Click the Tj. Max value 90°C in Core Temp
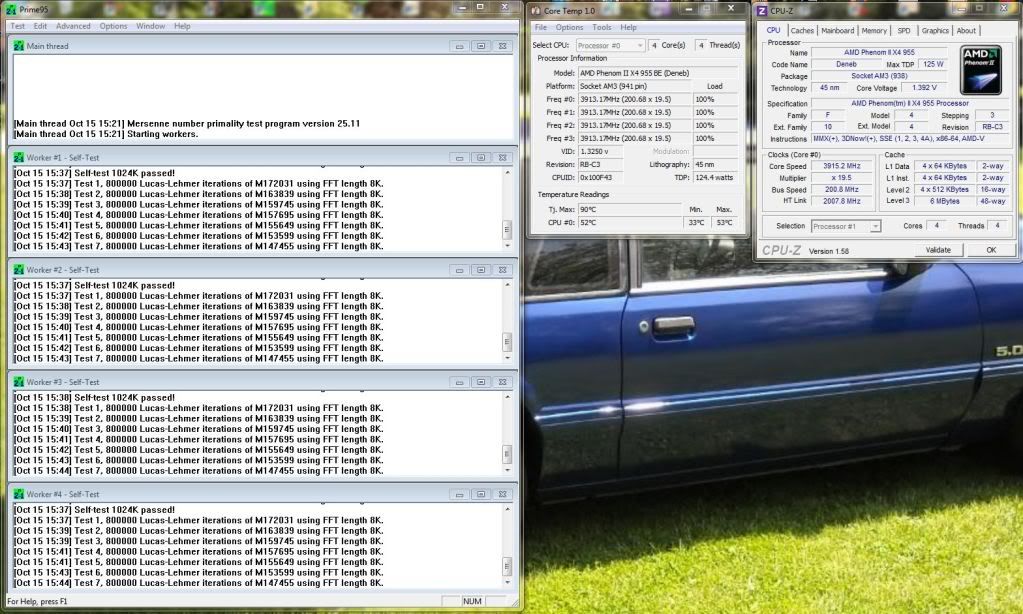Viewport: 1023px width, 614px height. [630, 209]
